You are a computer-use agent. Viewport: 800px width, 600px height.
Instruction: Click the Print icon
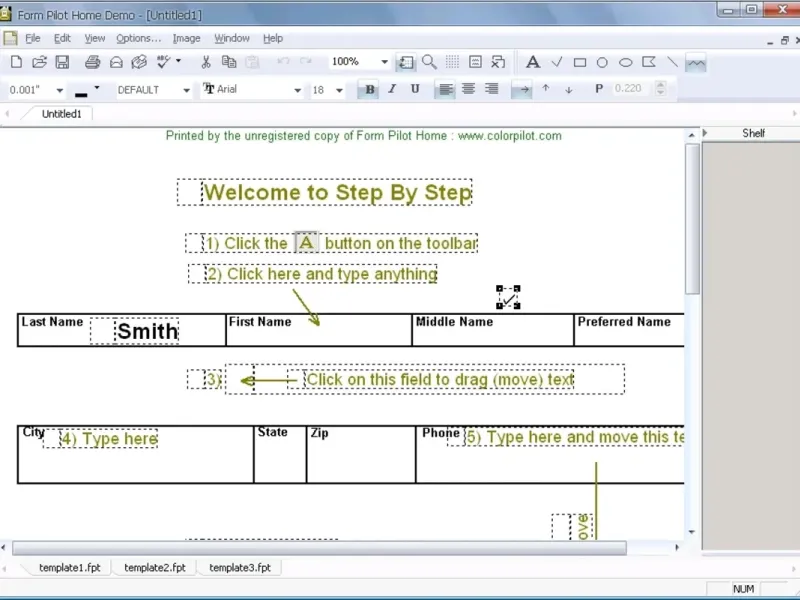(92, 62)
